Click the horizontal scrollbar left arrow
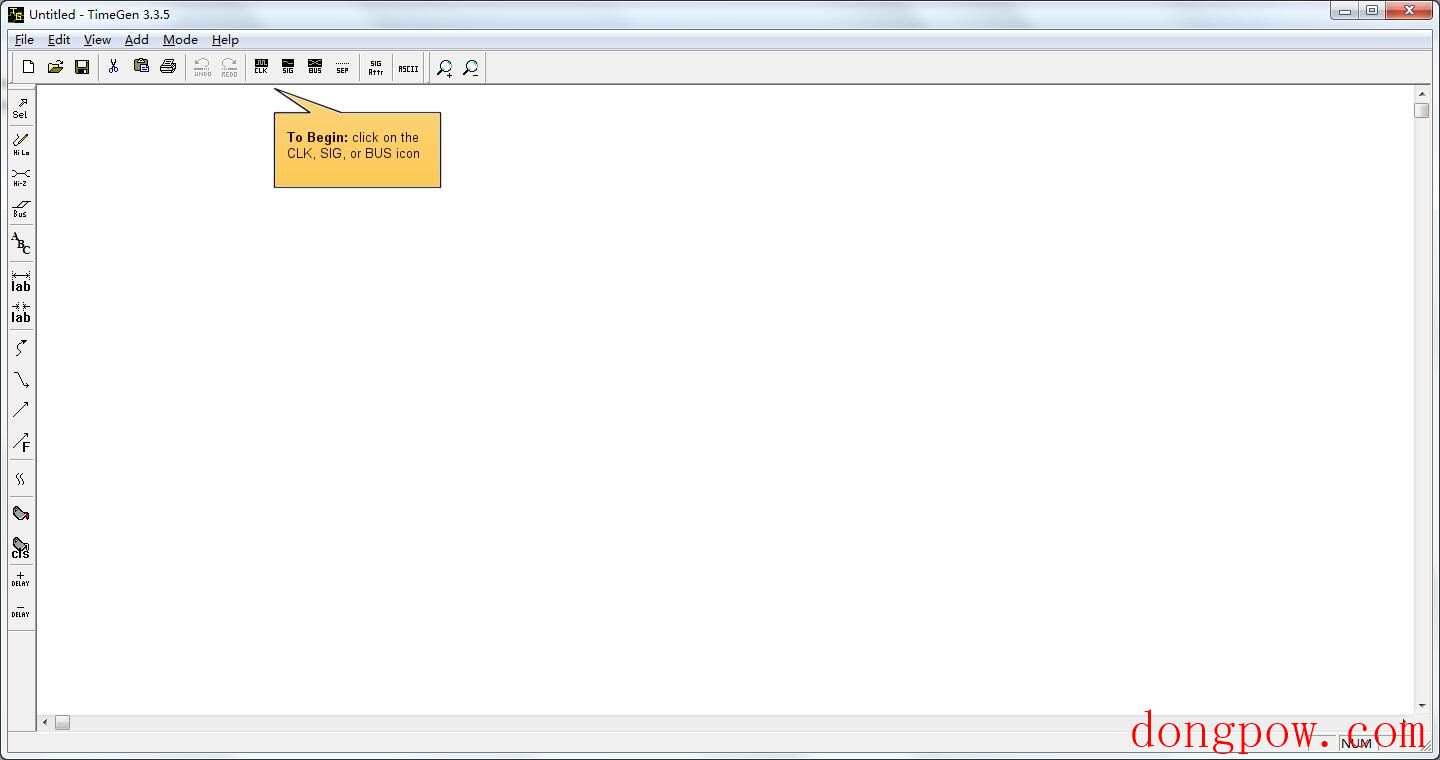 45,722
